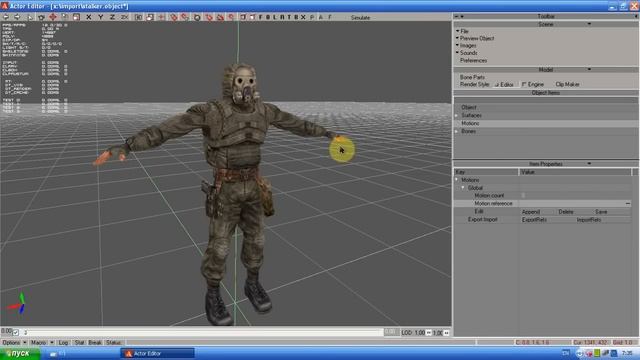Click Save motion button

tap(601, 212)
